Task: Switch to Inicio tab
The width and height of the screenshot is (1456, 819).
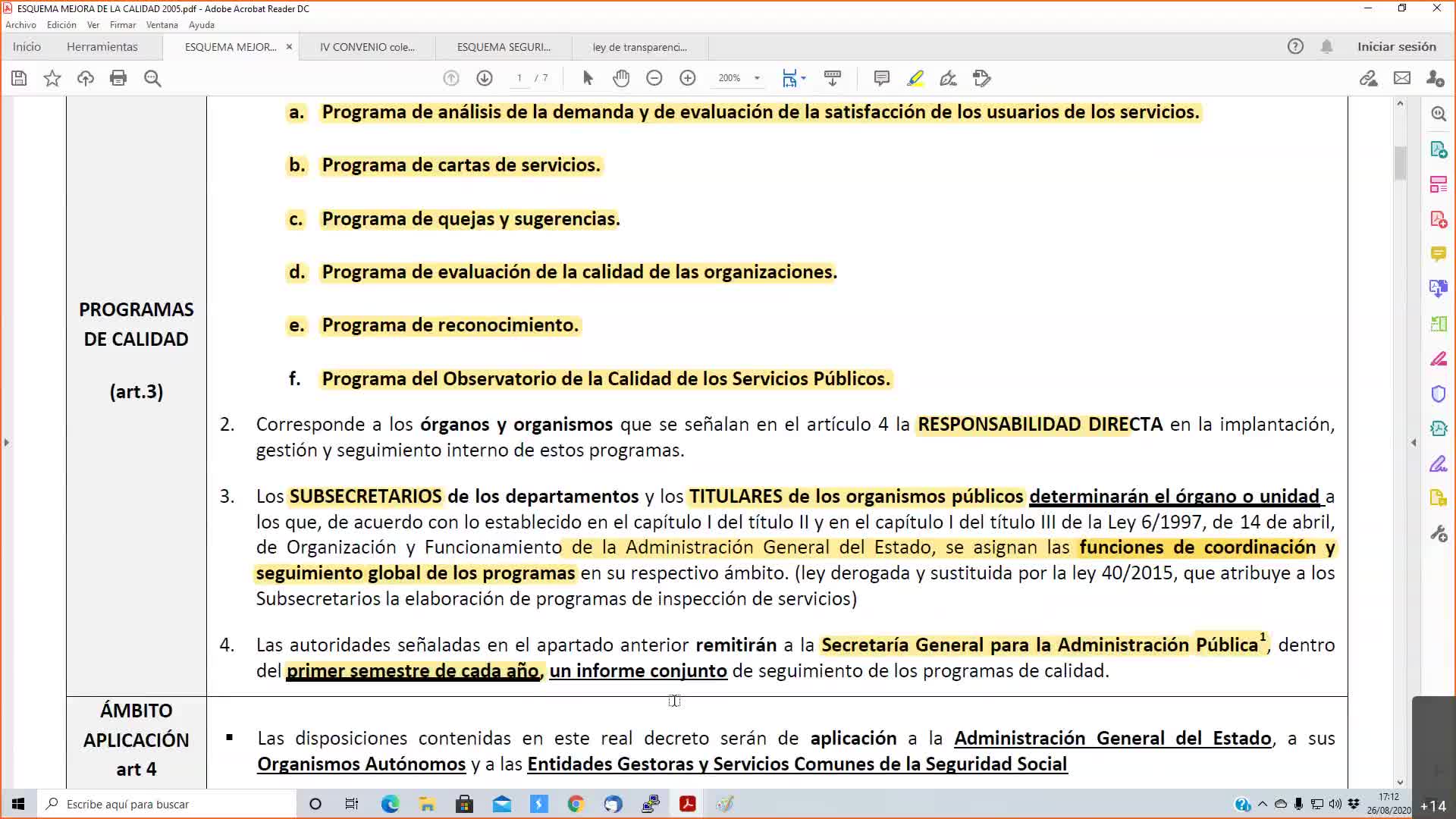Action: click(27, 47)
